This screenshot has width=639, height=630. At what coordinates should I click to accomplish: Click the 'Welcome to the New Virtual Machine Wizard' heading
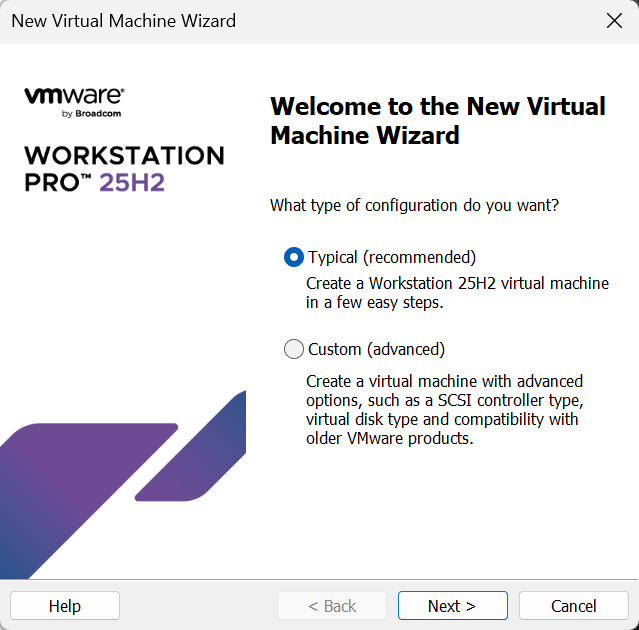click(438, 121)
